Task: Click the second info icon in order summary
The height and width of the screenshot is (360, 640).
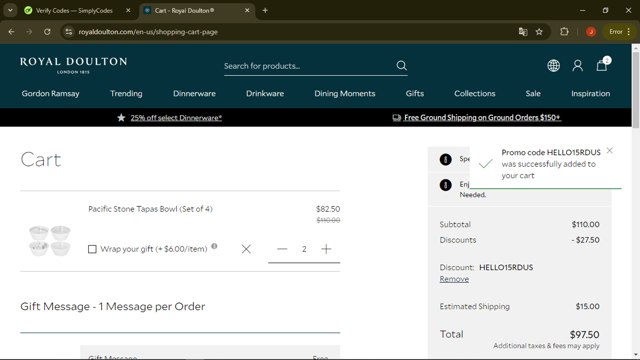Action: point(445,185)
